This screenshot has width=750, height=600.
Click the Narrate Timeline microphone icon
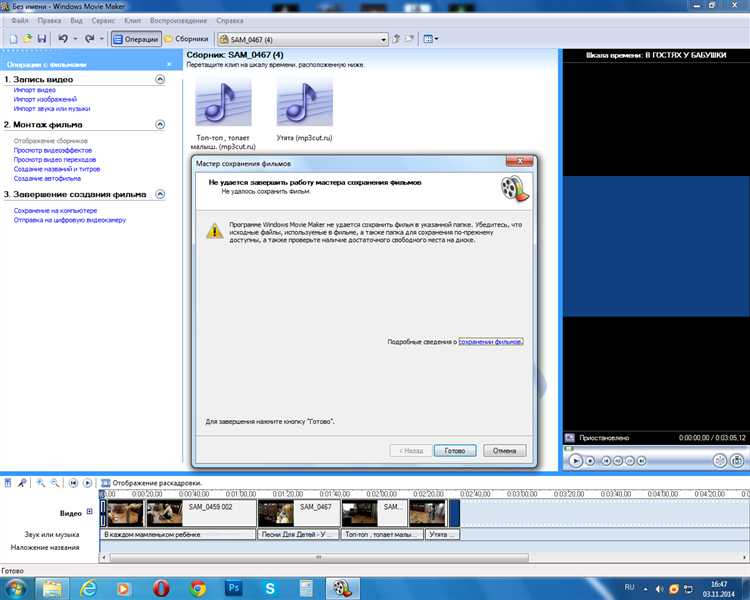coord(22,483)
